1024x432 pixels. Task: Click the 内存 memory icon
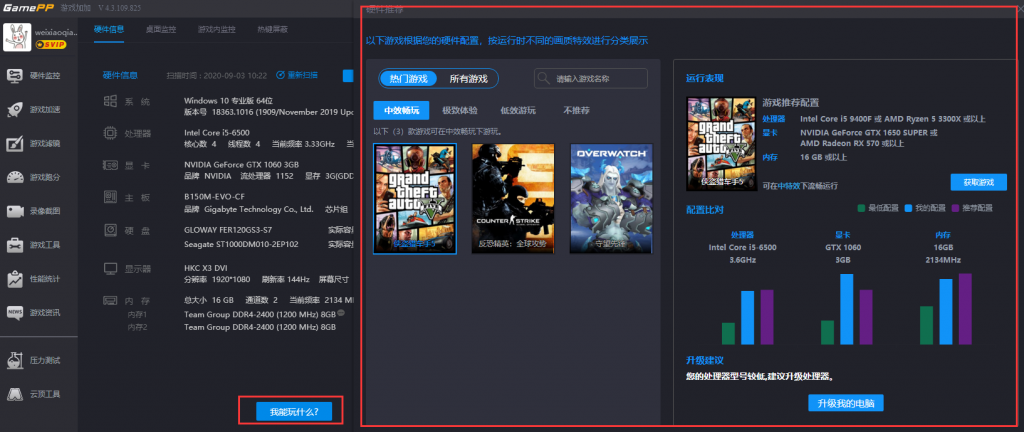pyautogui.click(x=111, y=300)
